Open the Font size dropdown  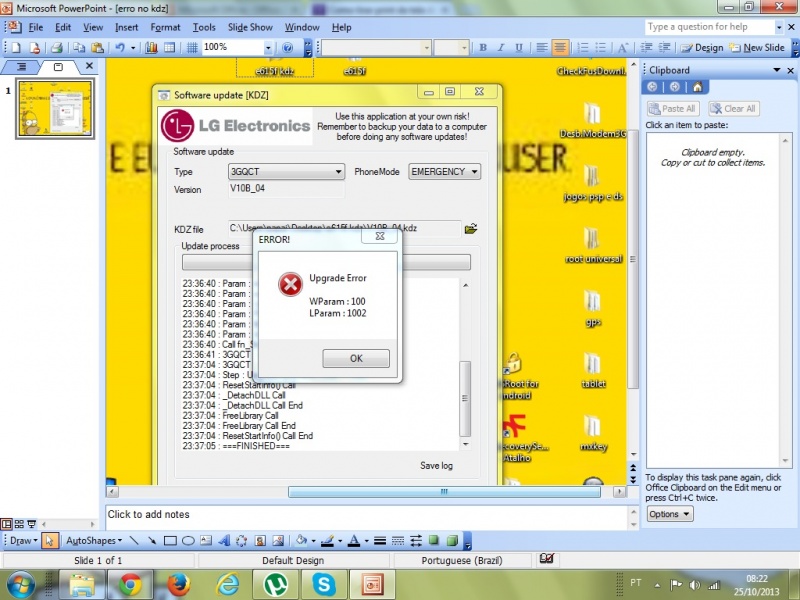coord(464,48)
